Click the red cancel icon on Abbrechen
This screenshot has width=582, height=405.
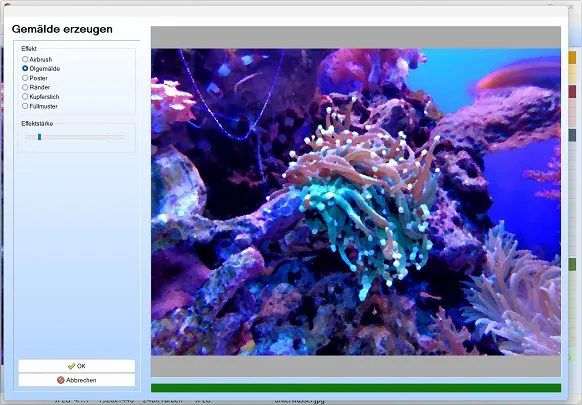[61, 380]
